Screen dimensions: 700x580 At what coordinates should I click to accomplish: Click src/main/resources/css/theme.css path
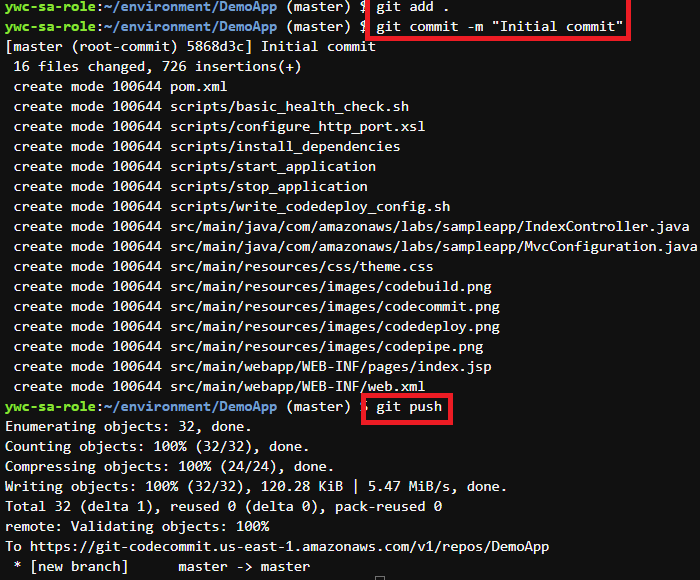tap(301, 267)
